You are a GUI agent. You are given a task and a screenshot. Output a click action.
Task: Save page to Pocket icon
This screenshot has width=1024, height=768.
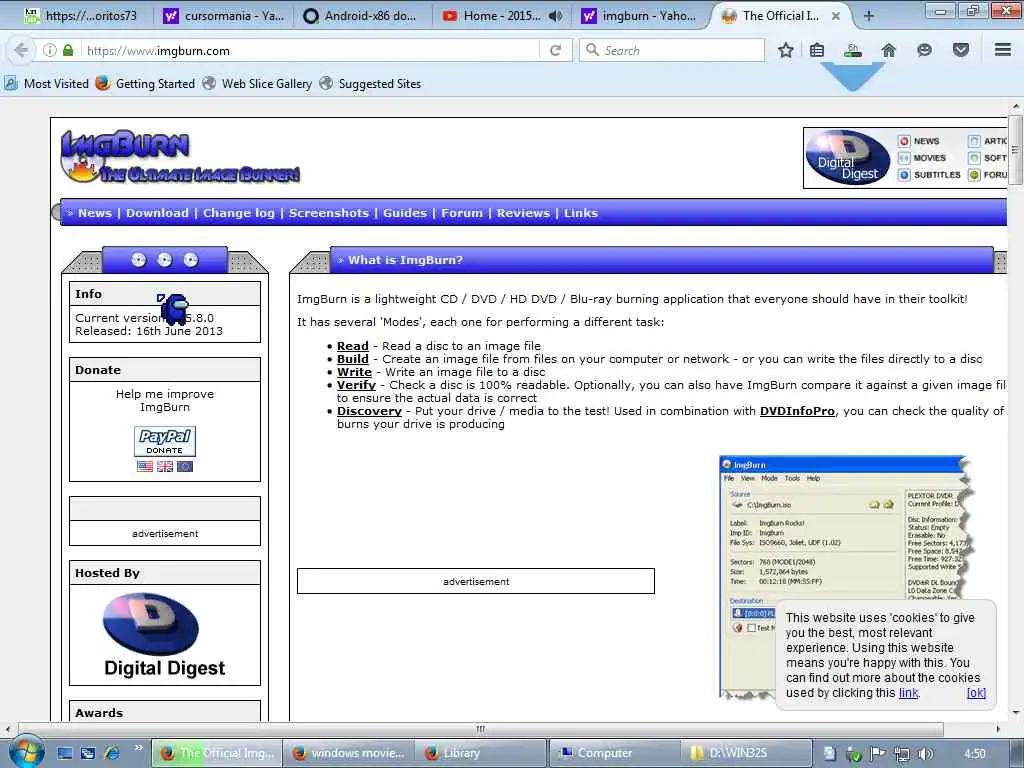click(x=961, y=50)
